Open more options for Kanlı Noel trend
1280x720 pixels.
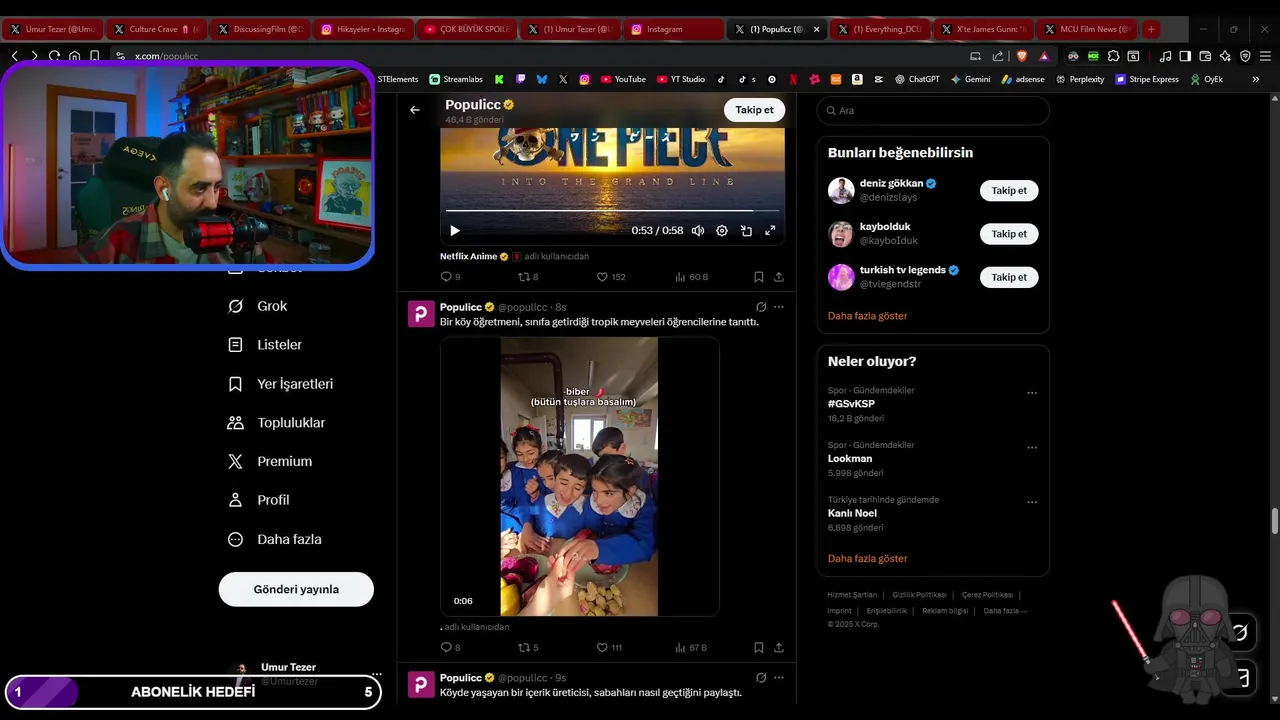pyautogui.click(x=1032, y=502)
